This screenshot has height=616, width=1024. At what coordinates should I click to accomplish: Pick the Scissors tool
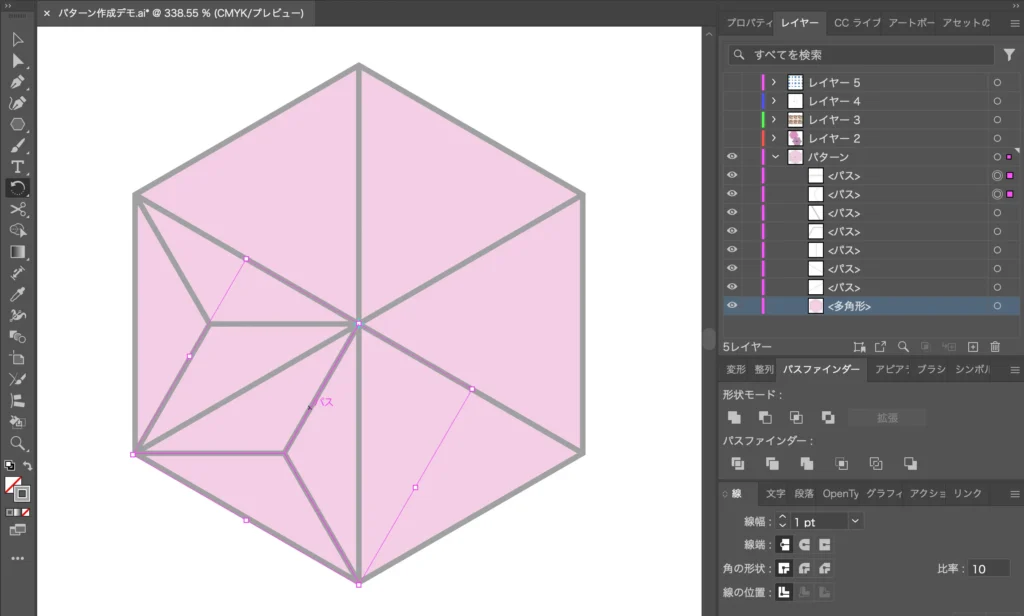[17, 209]
